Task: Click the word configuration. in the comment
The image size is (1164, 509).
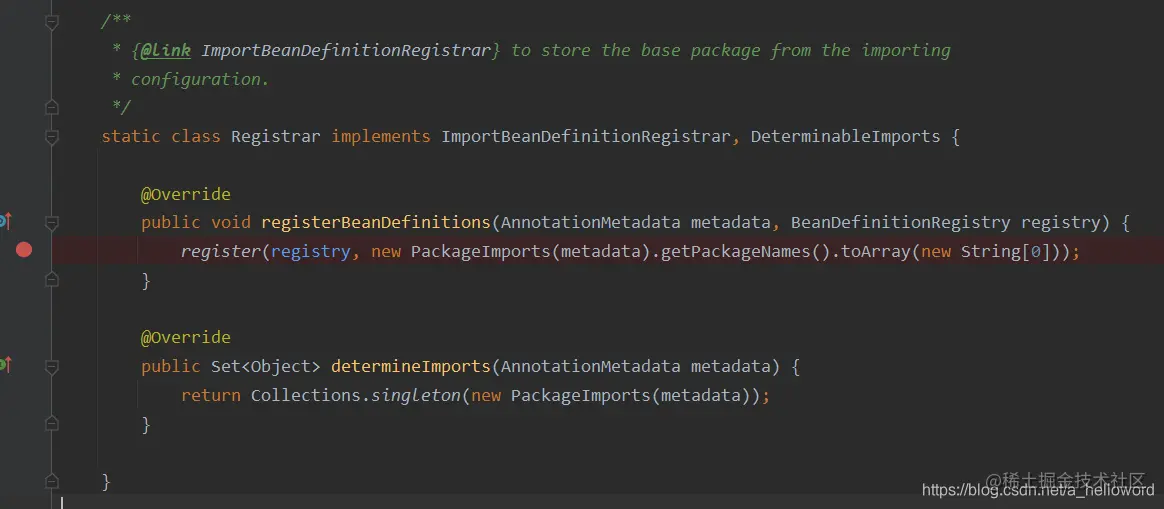Action: click(x=200, y=79)
